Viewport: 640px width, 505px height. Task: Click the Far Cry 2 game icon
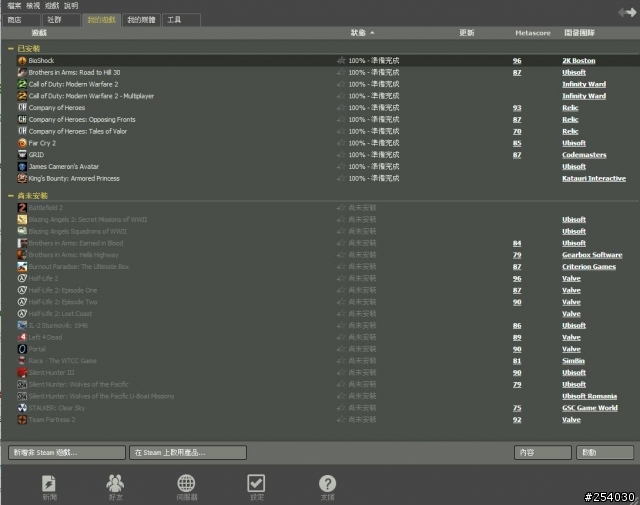pyautogui.click(x=22, y=143)
